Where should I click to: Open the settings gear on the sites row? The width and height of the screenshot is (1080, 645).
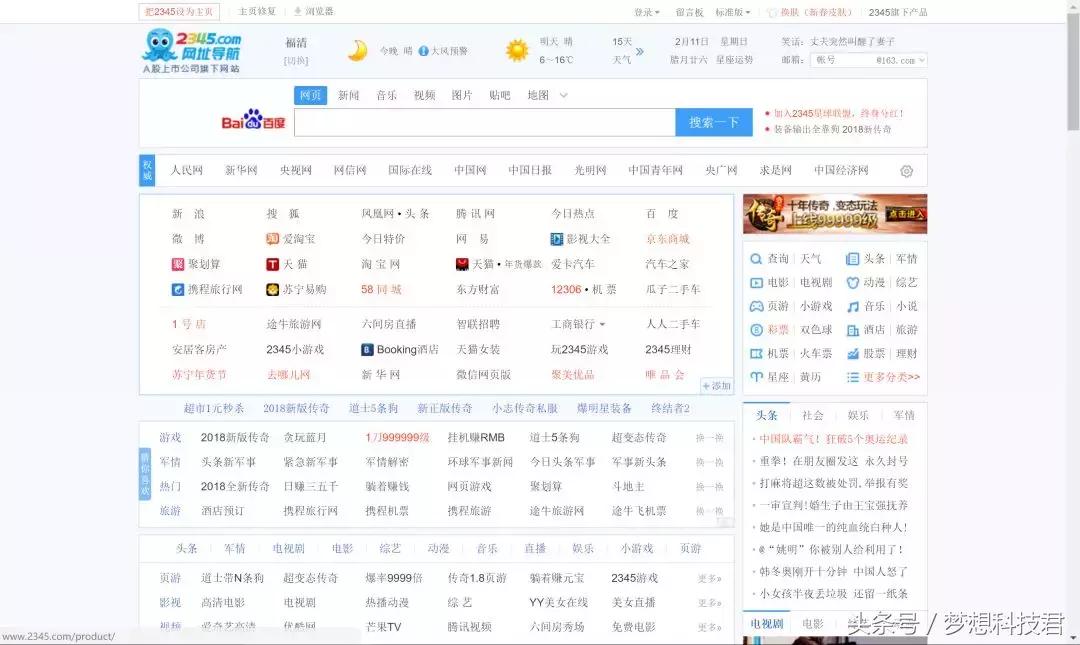905,171
